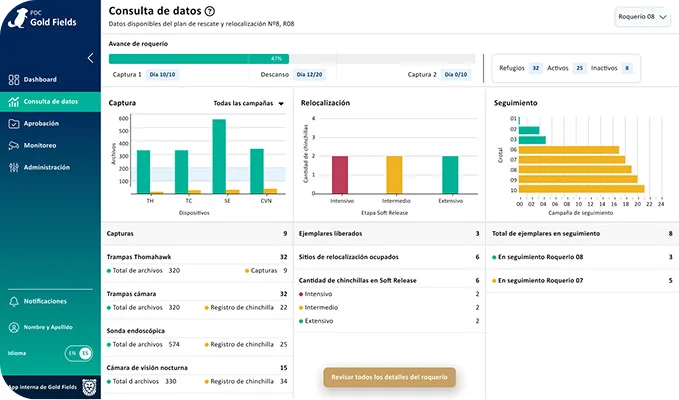The image size is (679, 400).
Task: Click the Intensivo legend row
Action: point(389,294)
